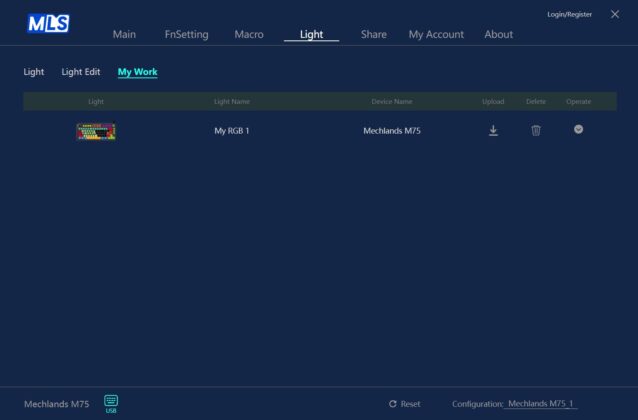Click the upload arrow for My RGB 1
The height and width of the screenshot is (420, 638).
[493, 130]
